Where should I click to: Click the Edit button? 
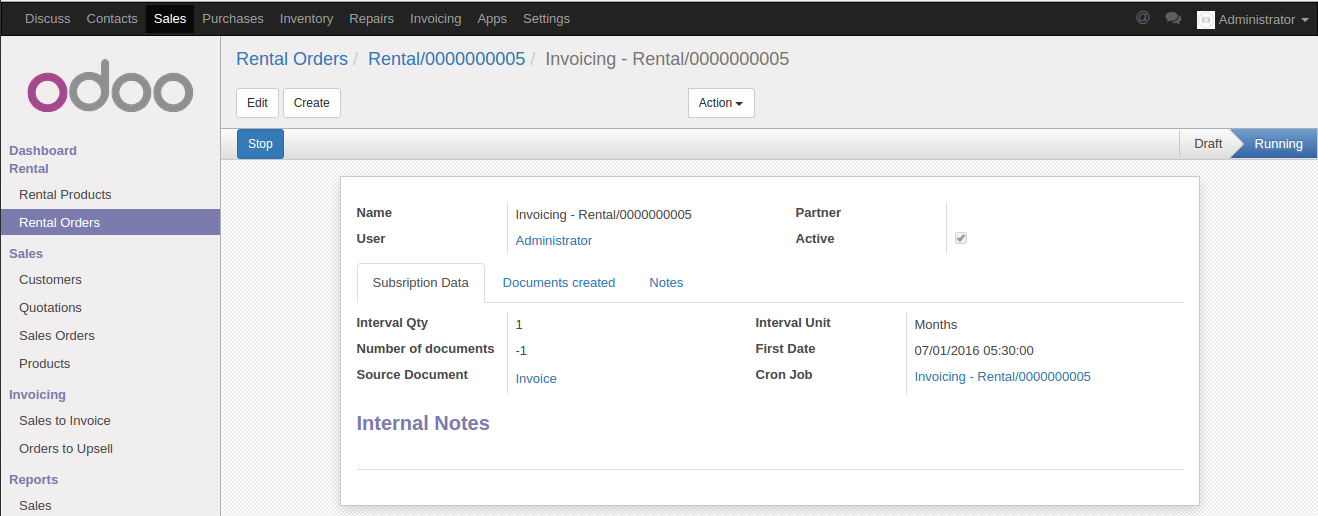click(257, 103)
